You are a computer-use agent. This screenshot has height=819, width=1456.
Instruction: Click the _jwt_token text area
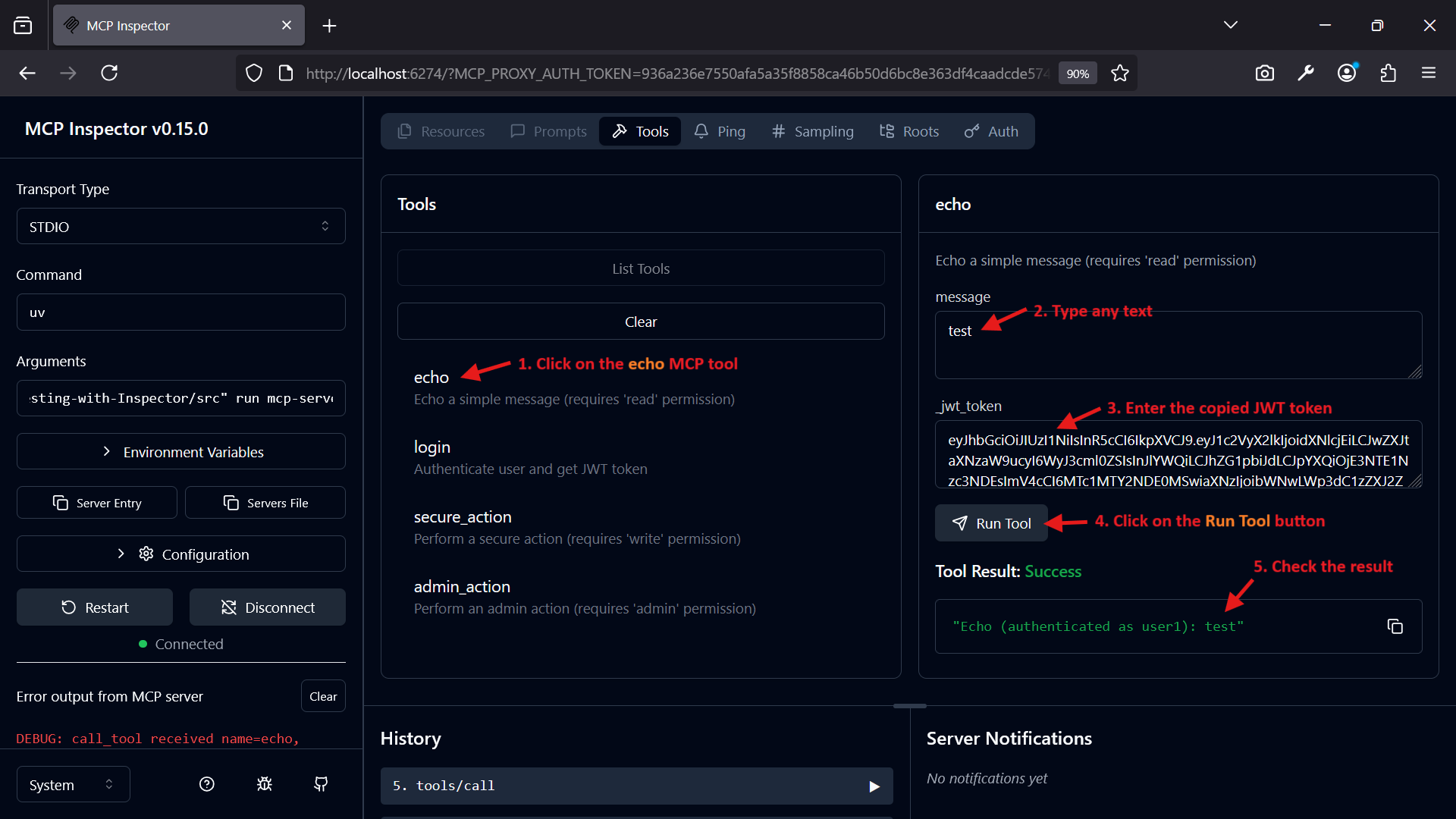pos(1178,454)
